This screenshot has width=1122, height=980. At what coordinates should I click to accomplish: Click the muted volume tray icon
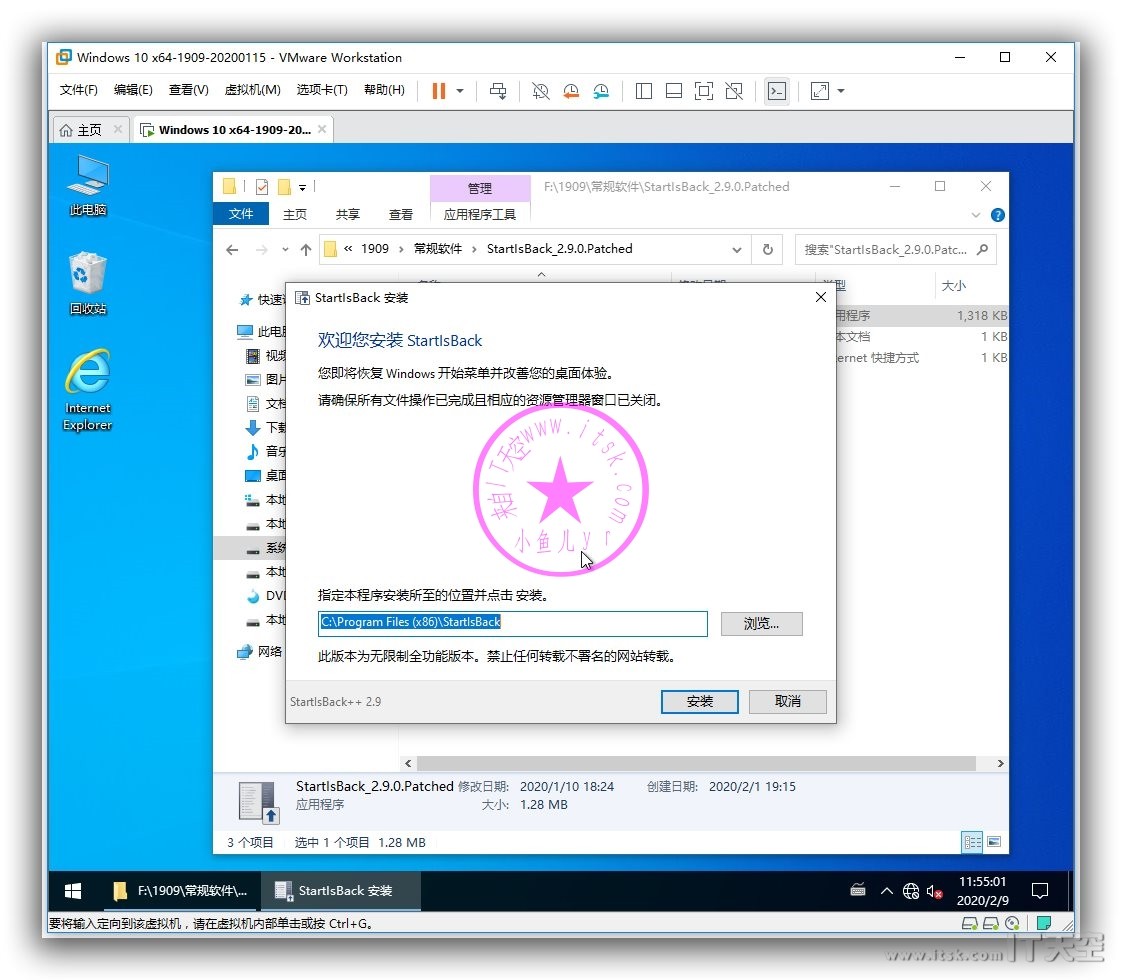pos(934,891)
